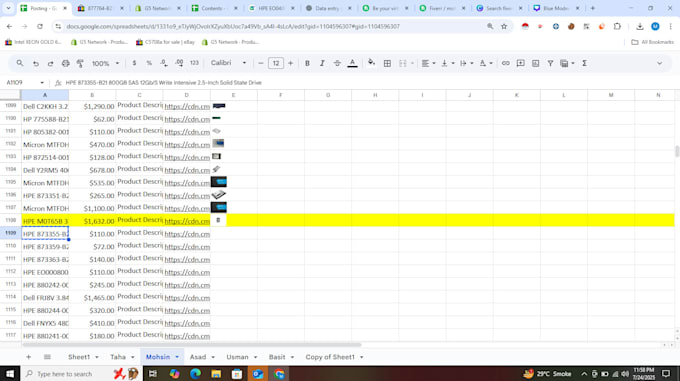
Task: Insert a chart from the toolbar
Action: point(536,63)
